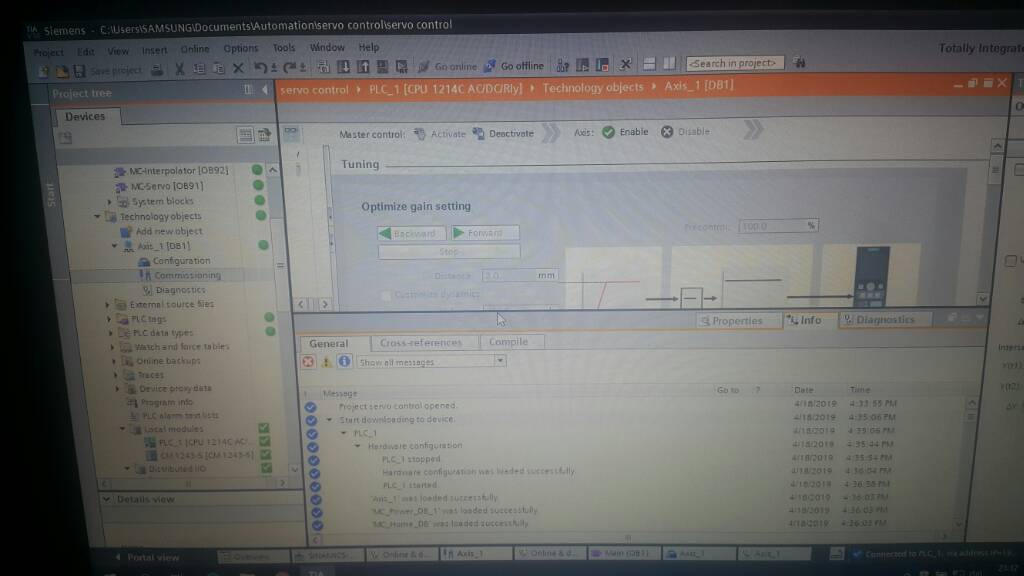Click the Delete X icon in the toolbar
This screenshot has width=1024, height=576.
click(x=238, y=68)
